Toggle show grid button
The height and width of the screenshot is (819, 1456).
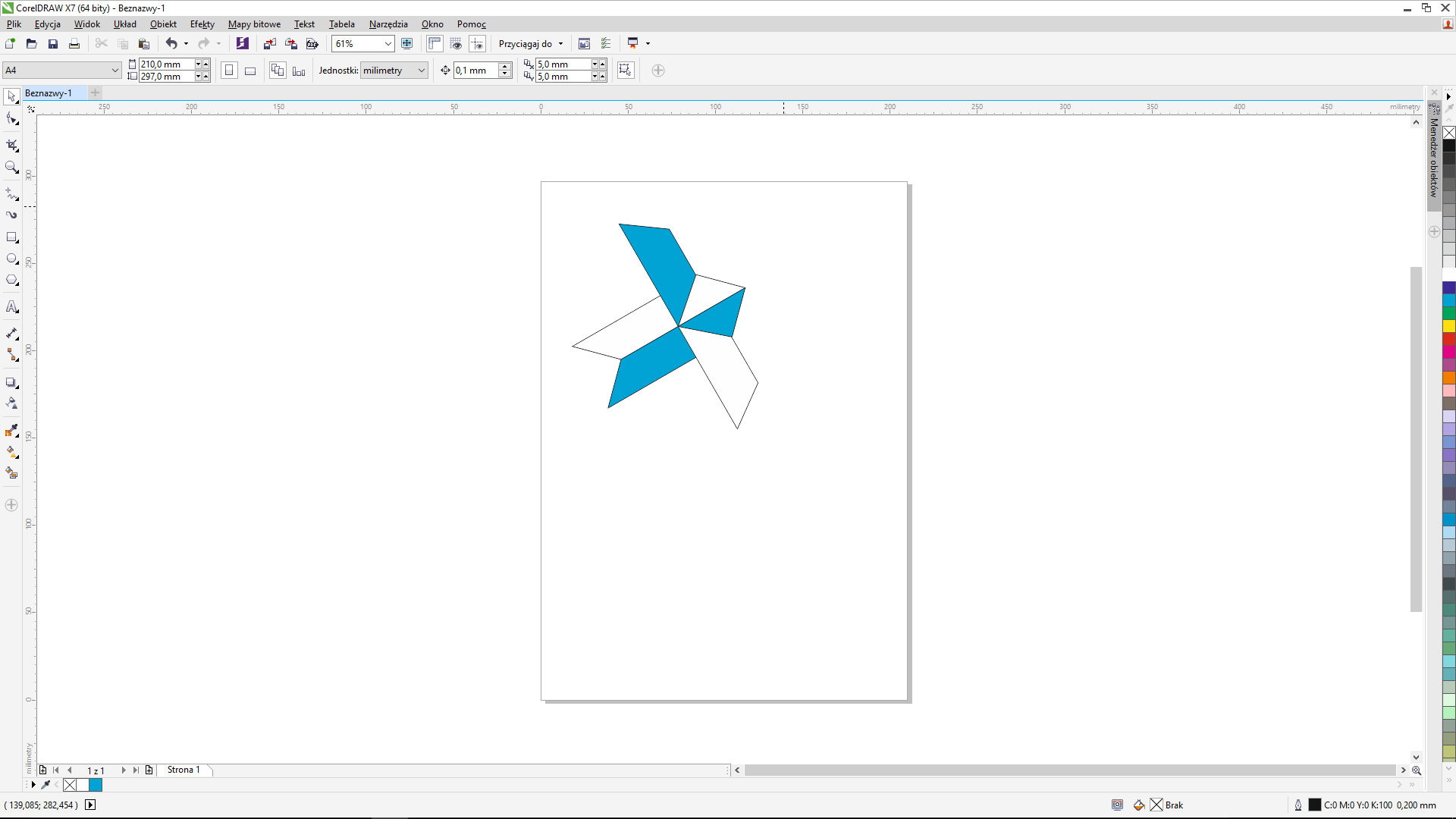pos(456,44)
